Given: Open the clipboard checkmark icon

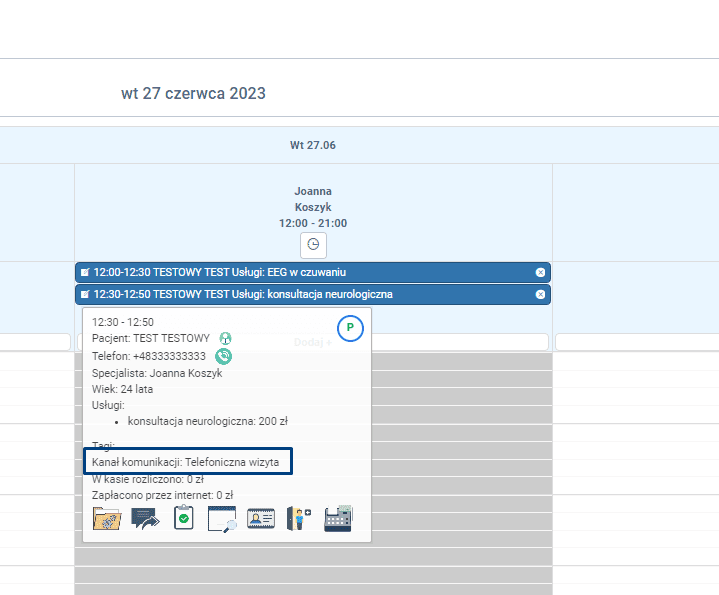Looking at the screenshot, I should coord(183,518).
